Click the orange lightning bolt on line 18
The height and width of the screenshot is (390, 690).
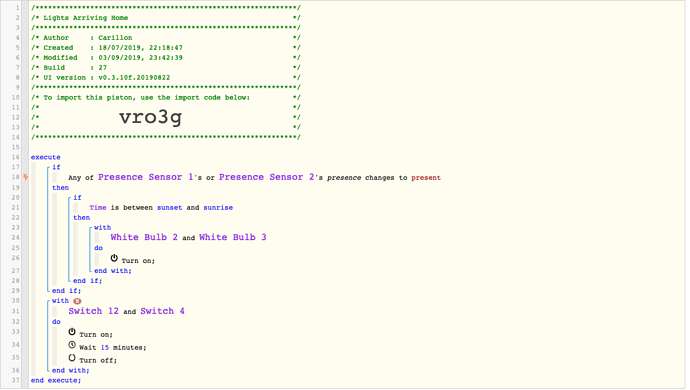tap(26, 177)
